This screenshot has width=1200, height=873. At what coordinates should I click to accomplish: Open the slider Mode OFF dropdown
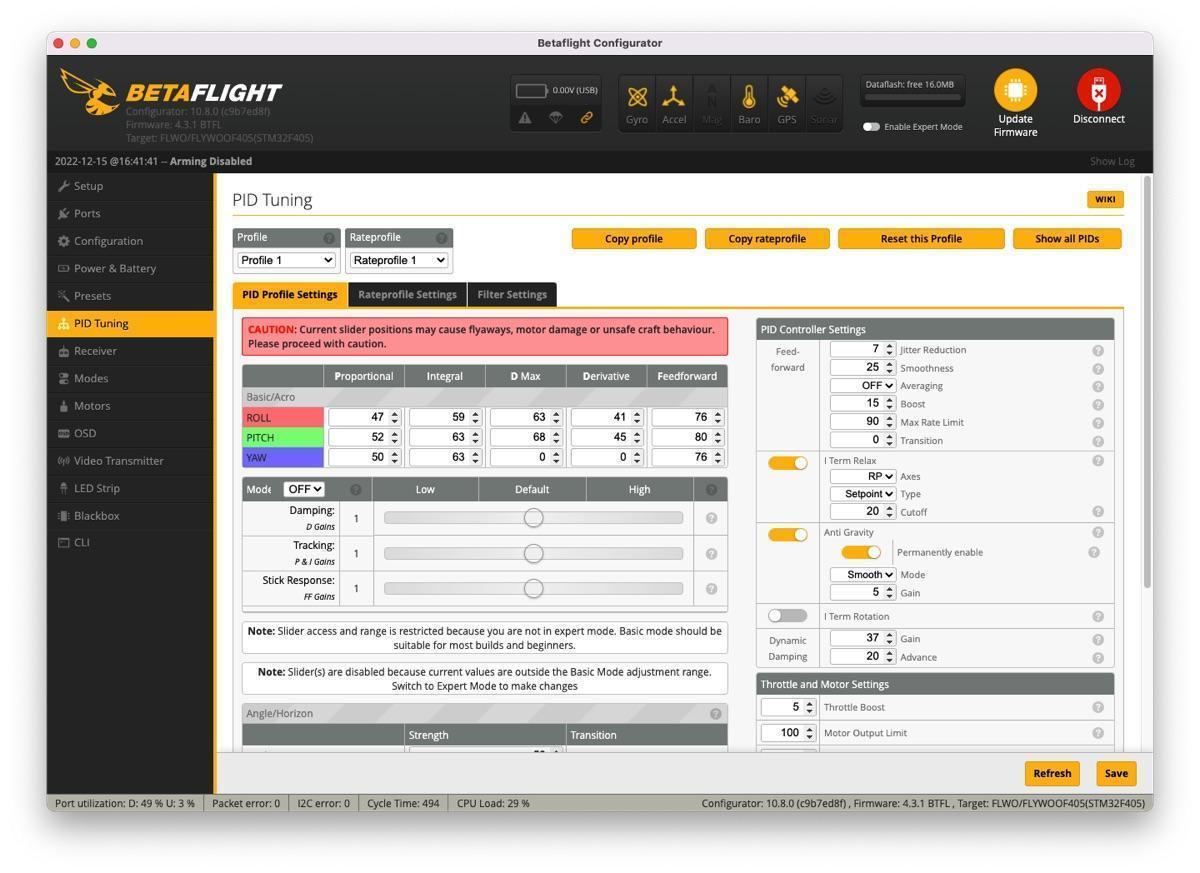(x=304, y=489)
